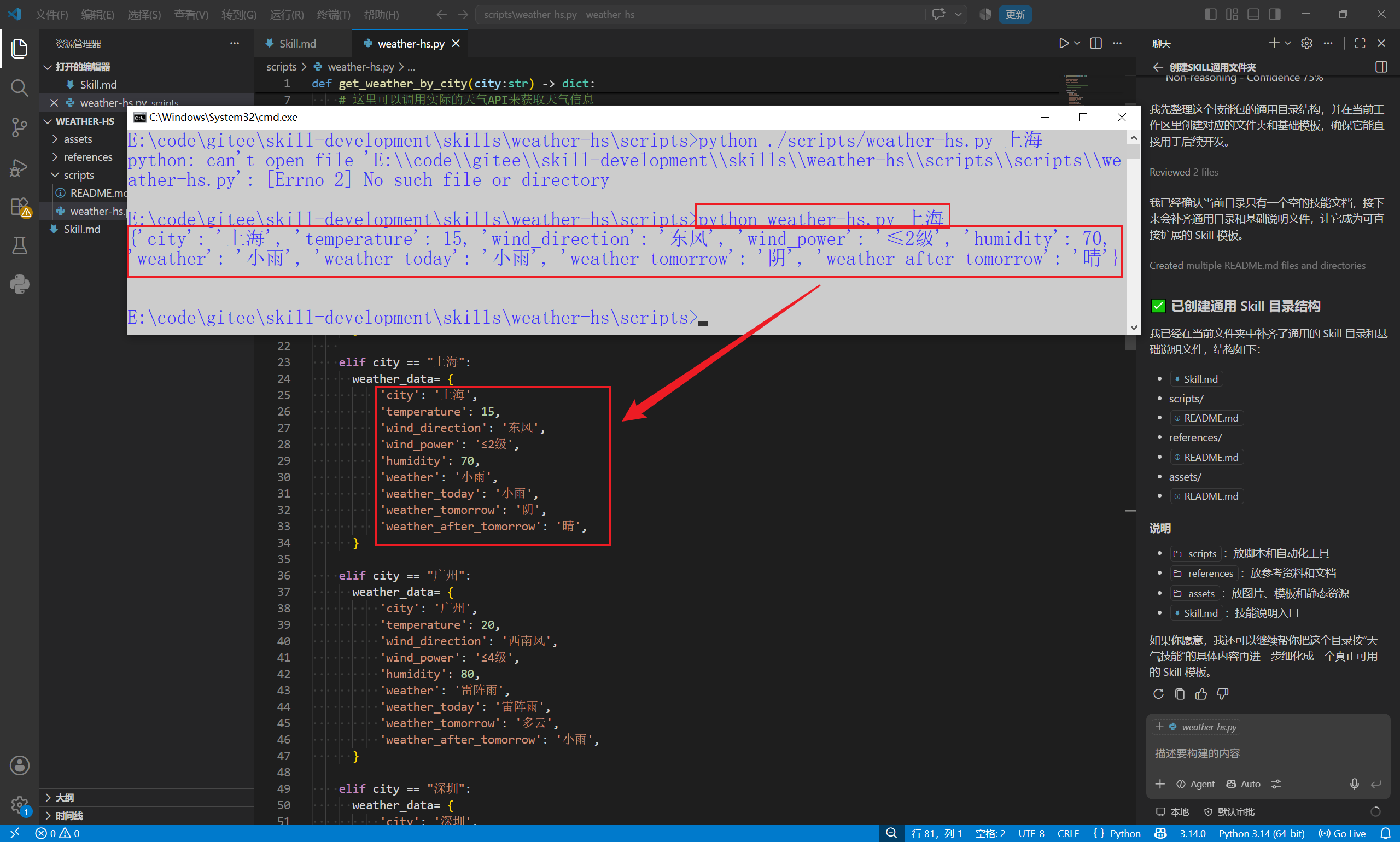Click the cmd window vertical scrollbar thumb
The width and height of the screenshot is (1400, 842).
click(x=1133, y=151)
